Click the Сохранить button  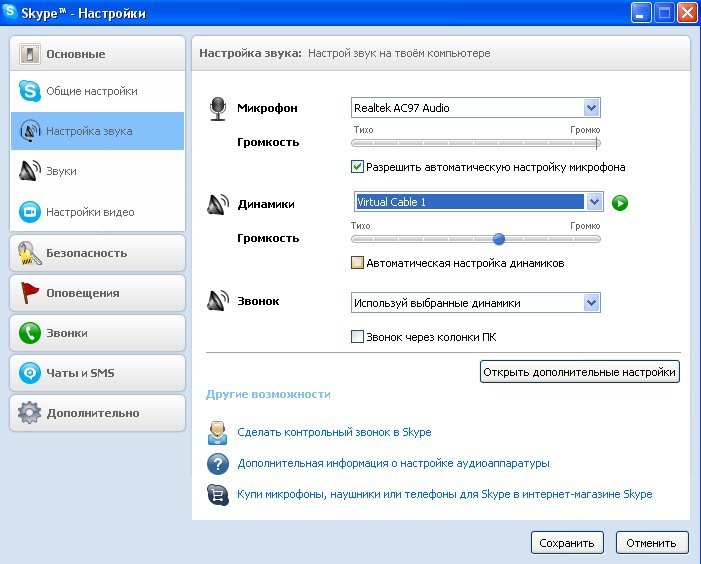tap(567, 543)
